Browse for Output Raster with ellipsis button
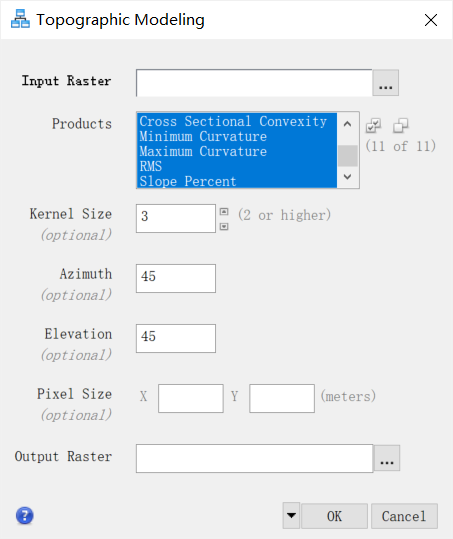The width and height of the screenshot is (453, 539). click(387, 458)
